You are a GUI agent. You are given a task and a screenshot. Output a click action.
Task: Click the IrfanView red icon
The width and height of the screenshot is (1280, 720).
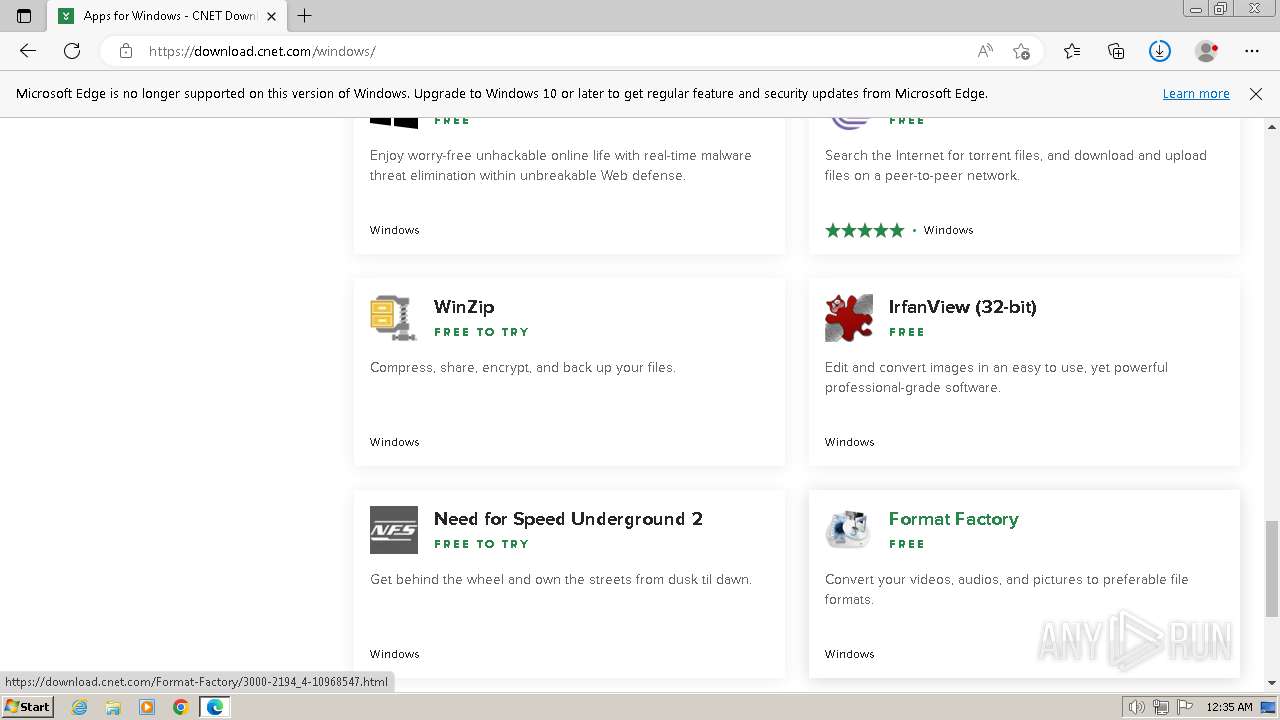pyautogui.click(x=849, y=318)
